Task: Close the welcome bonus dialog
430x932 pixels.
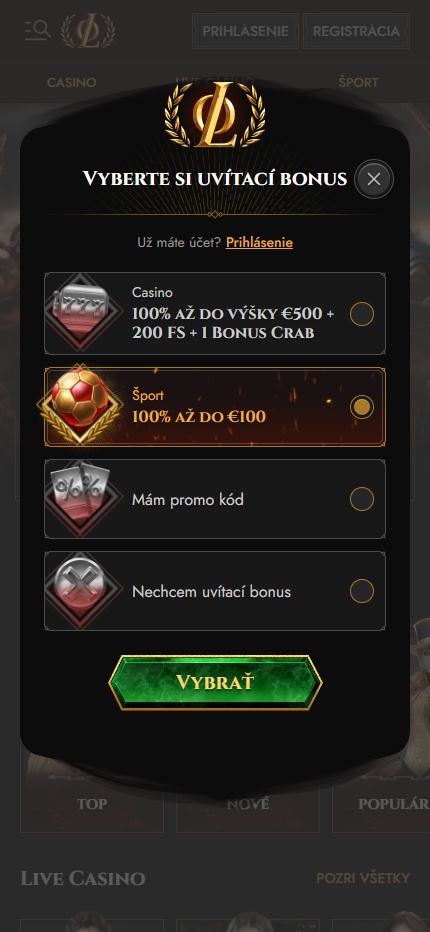Action: pyautogui.click(x=373, y=179)
